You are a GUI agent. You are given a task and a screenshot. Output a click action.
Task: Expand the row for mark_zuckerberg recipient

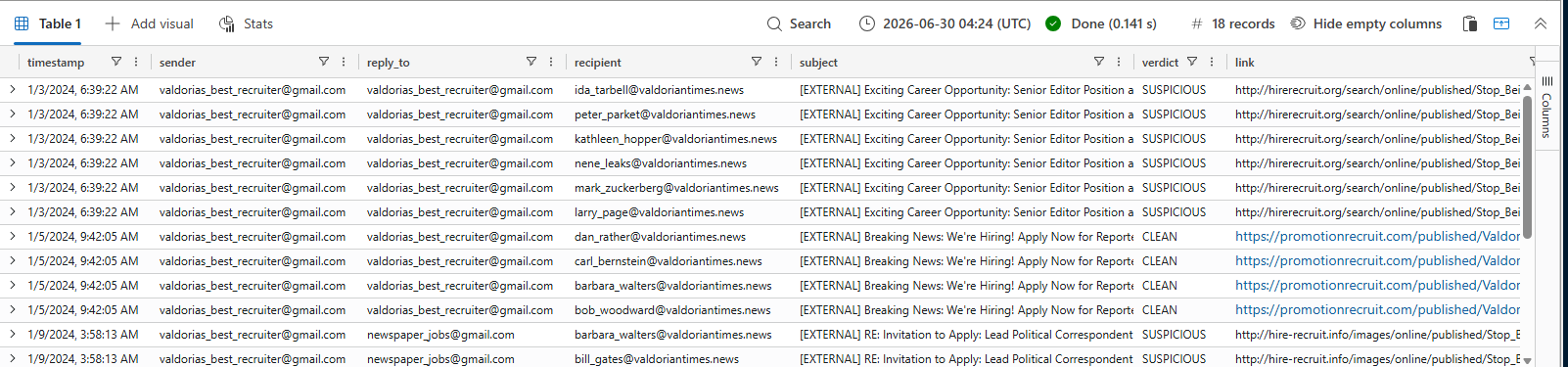pos(13,187)
